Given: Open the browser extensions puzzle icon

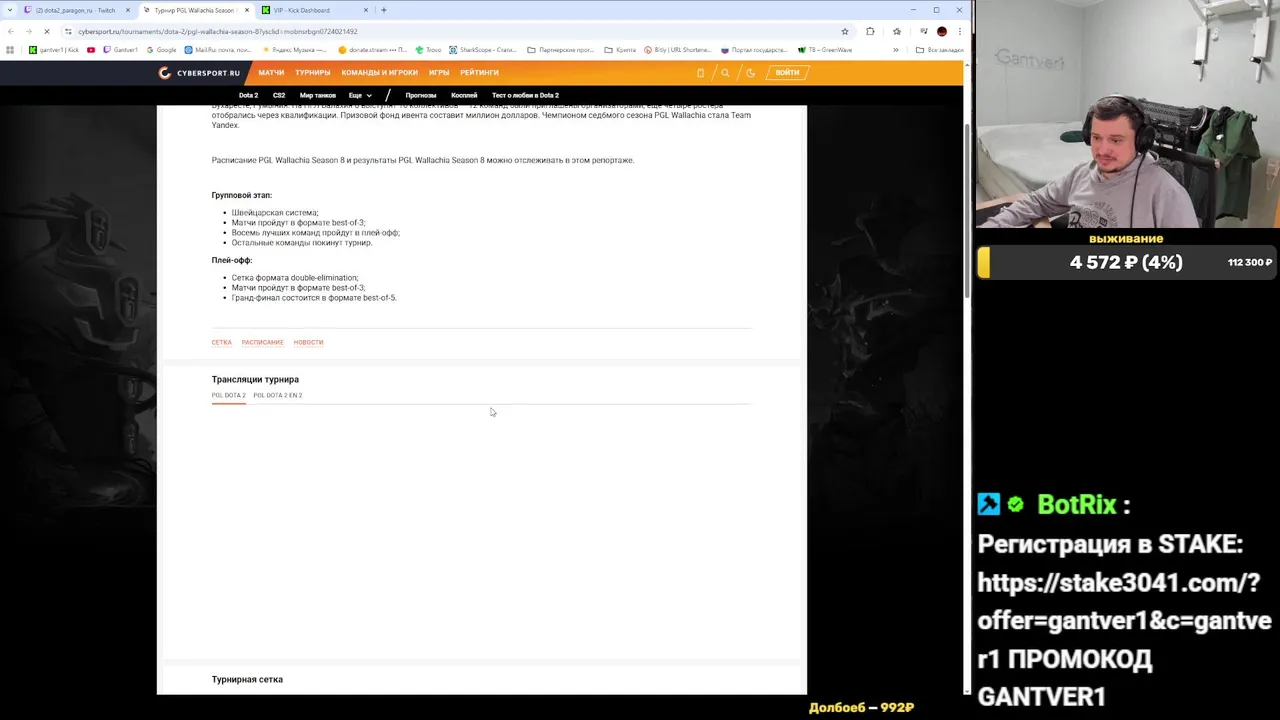Looking at the screenshot, I should [x=870, y=31].
